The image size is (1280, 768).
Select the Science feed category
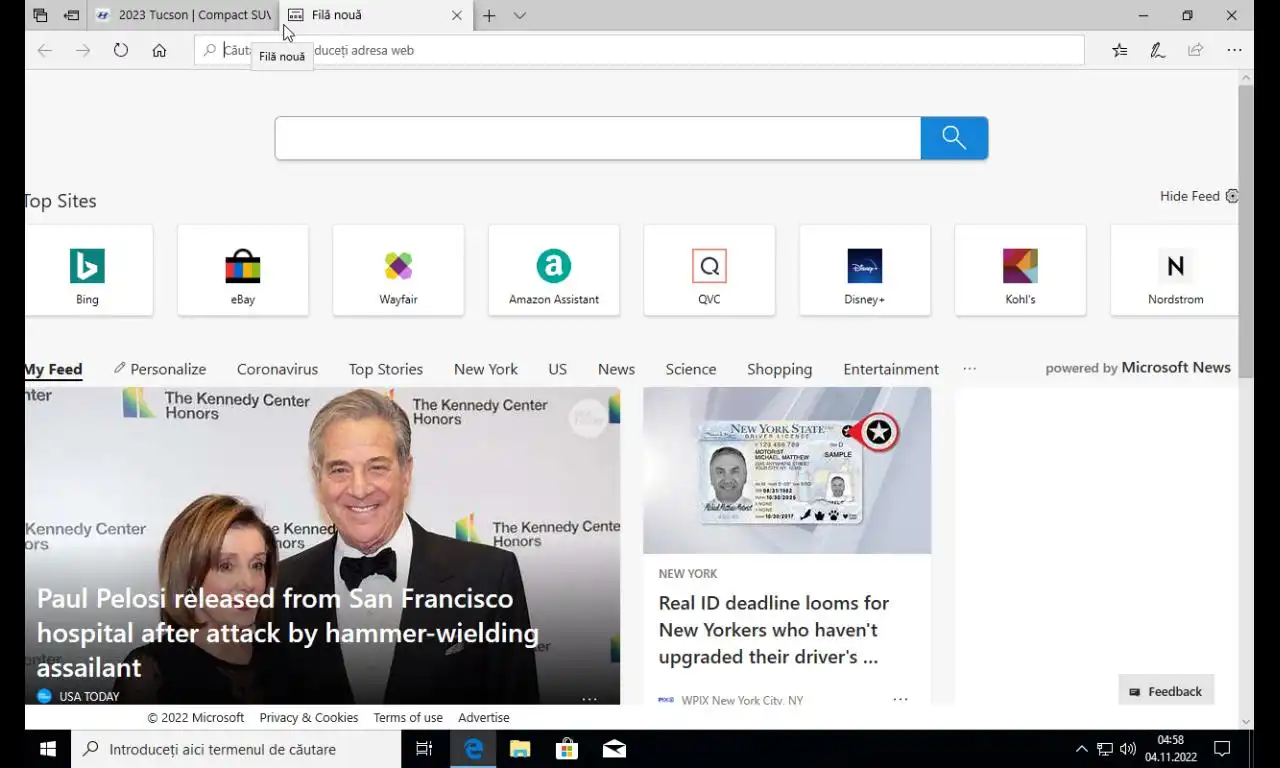click(x=691, y=369)
